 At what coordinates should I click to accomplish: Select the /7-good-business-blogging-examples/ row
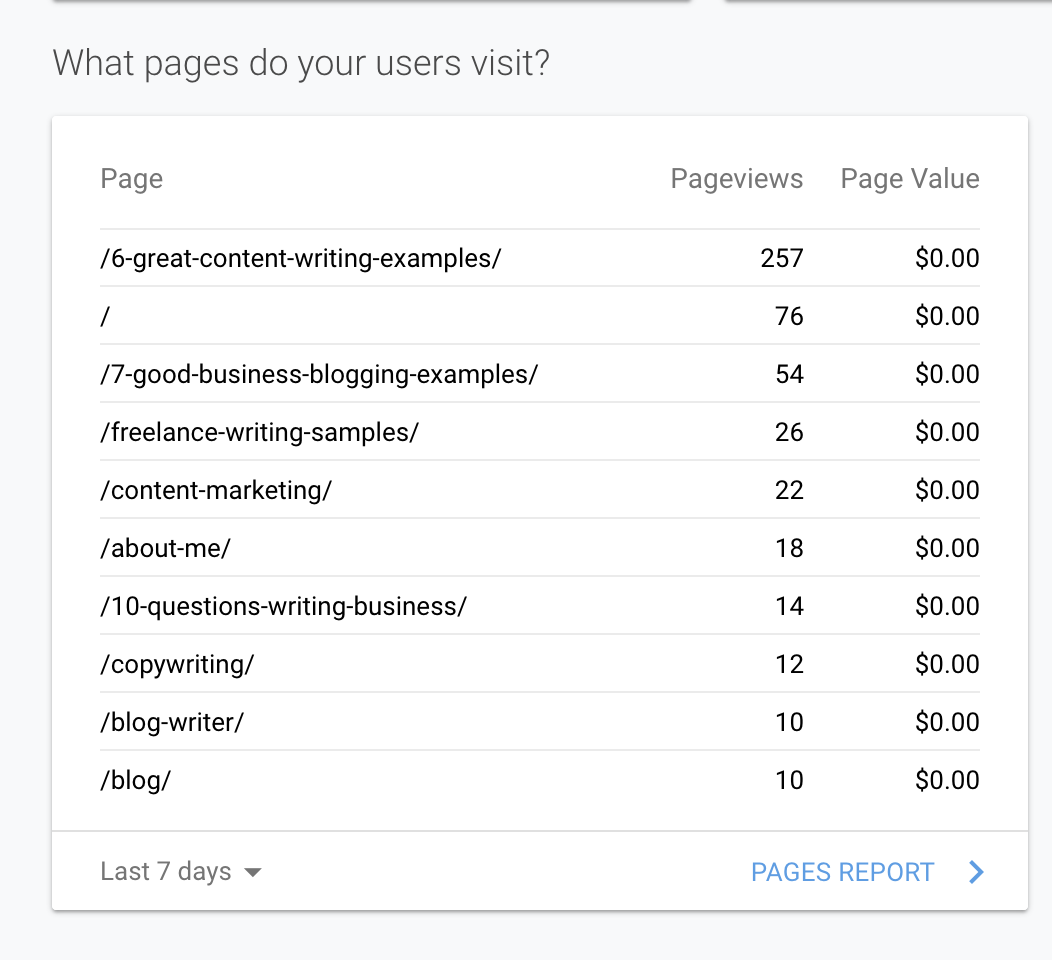point(318,374)
